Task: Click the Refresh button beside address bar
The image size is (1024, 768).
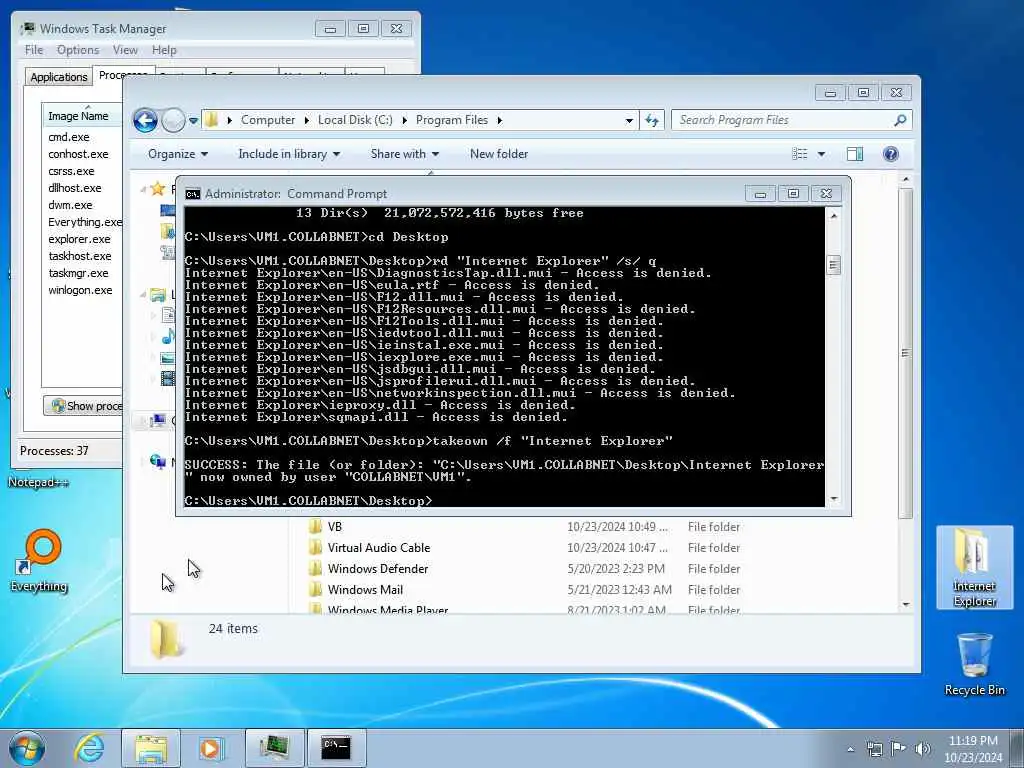Action: (x=652, y=120)
